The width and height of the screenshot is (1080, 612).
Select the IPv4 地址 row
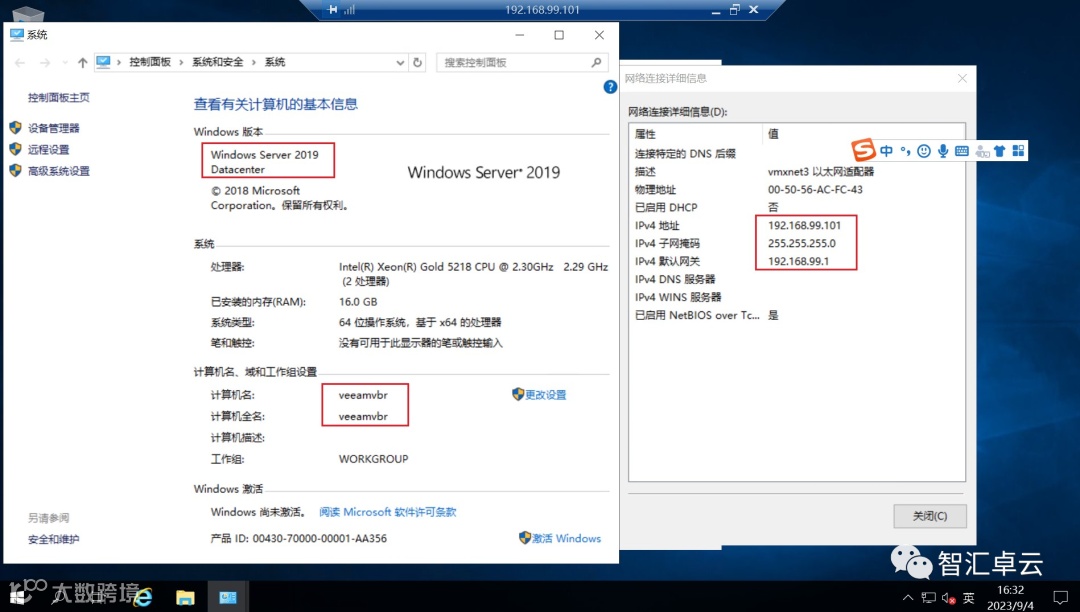click(x=797, y=225)
